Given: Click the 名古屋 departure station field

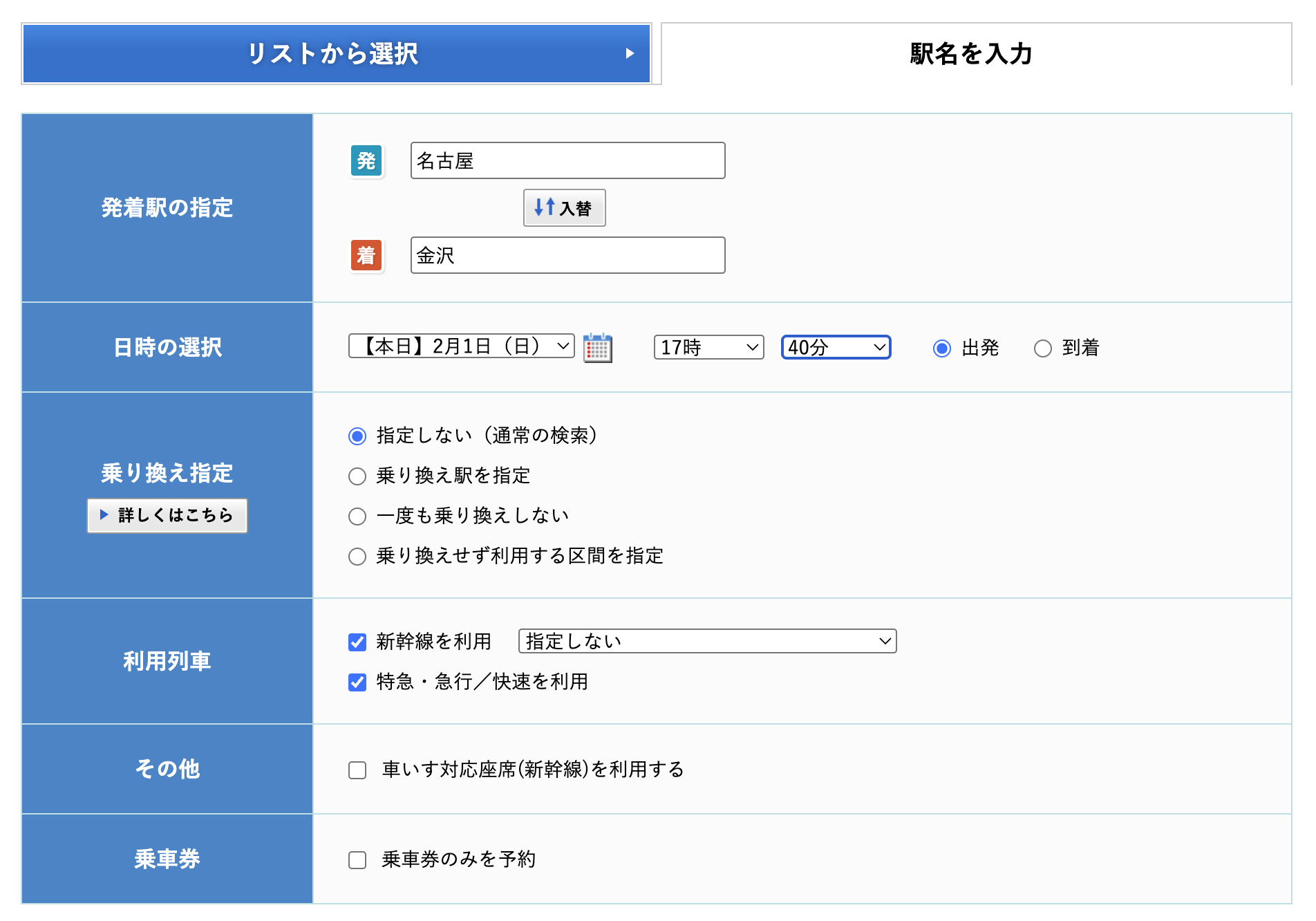Looking at the screenshot, I should coord(567,160).
